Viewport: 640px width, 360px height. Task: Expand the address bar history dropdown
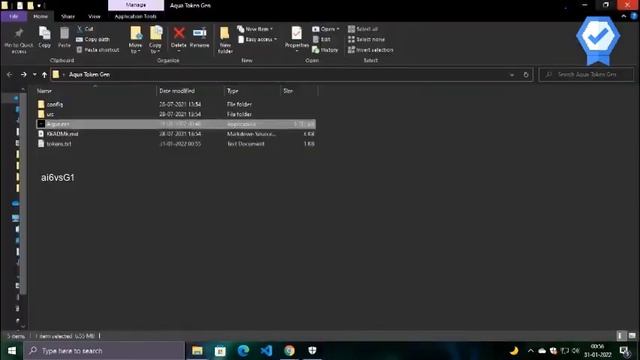pos(512,75)
